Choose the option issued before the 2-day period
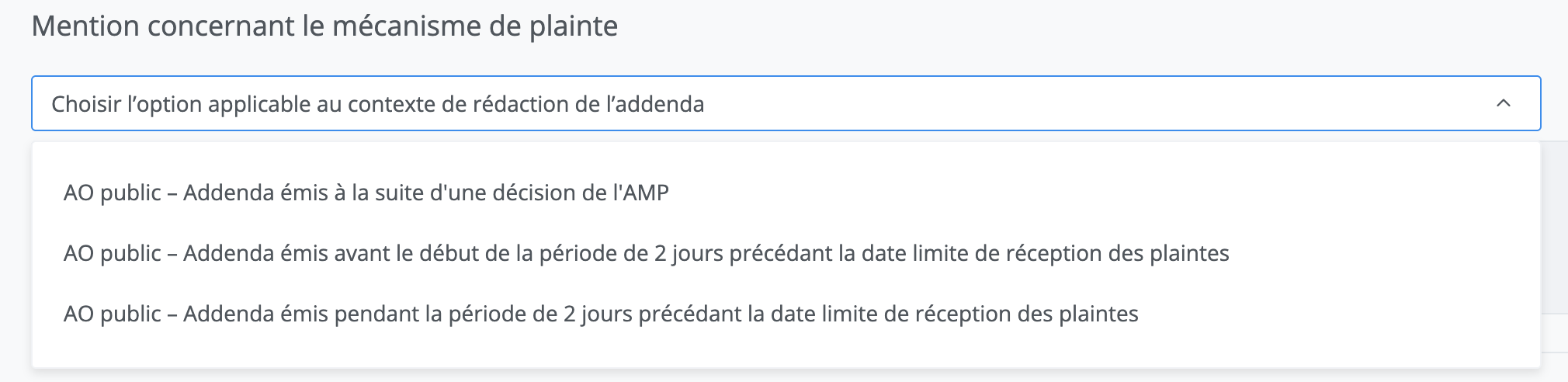Viewport: 1568px width, 382px height. point(646,253)
